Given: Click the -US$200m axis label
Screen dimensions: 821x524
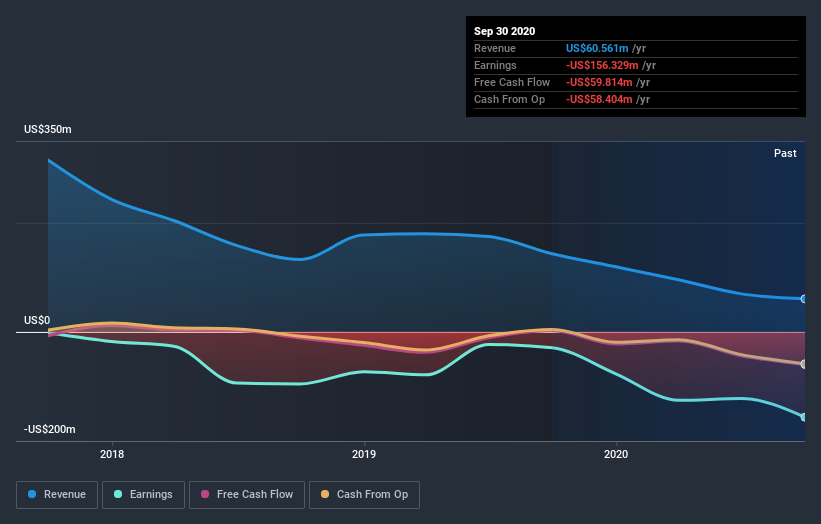Looking at the screenshot, I should pyautogui.click(x=50, y=429).
